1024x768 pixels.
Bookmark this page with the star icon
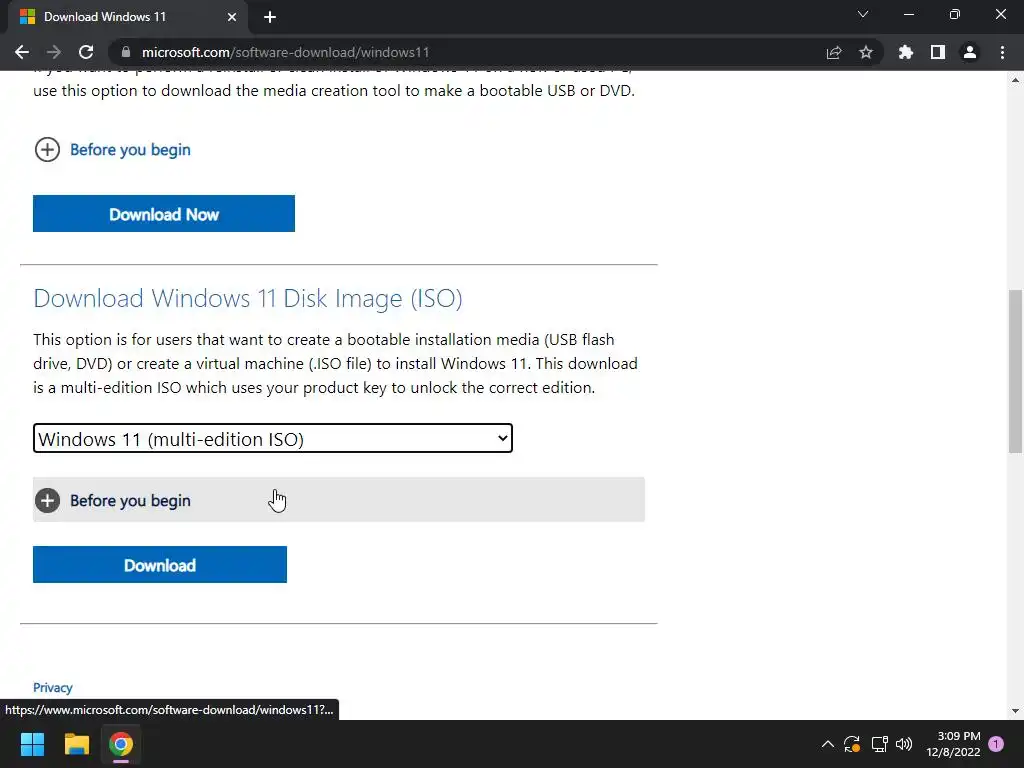pyautogui.click(x=866, y=52)
